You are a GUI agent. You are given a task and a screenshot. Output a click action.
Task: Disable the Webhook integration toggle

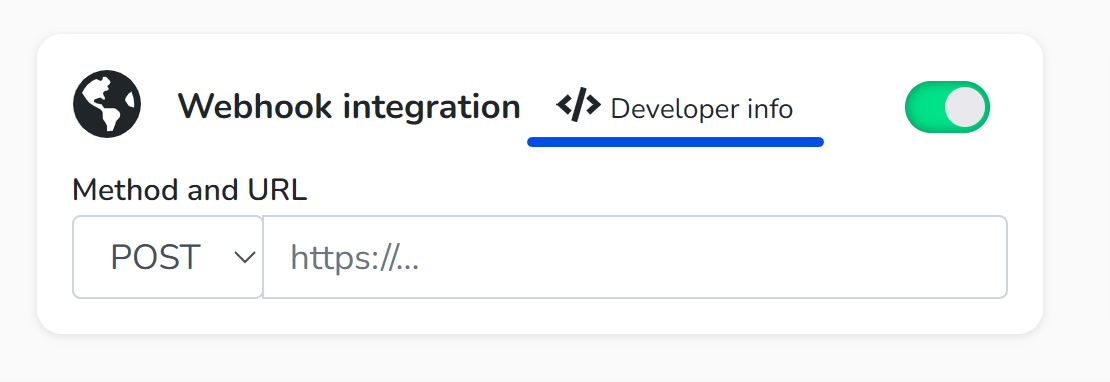tap(947, 107)
